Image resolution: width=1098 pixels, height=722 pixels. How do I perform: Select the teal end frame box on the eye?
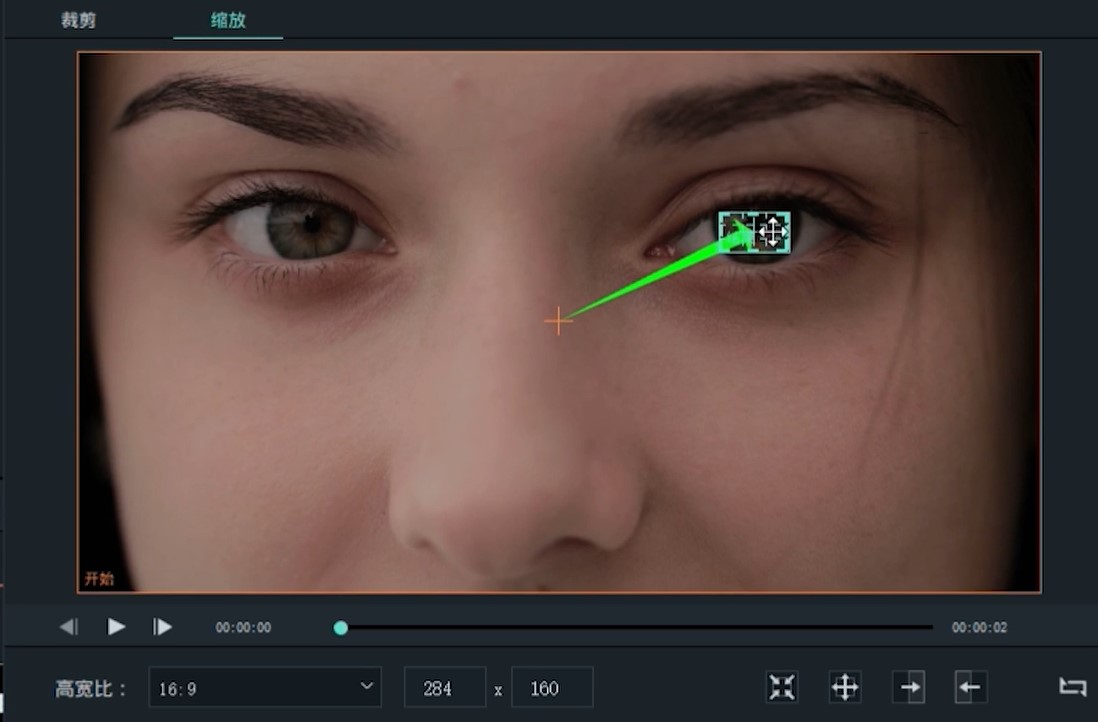(x=755, y=232)
